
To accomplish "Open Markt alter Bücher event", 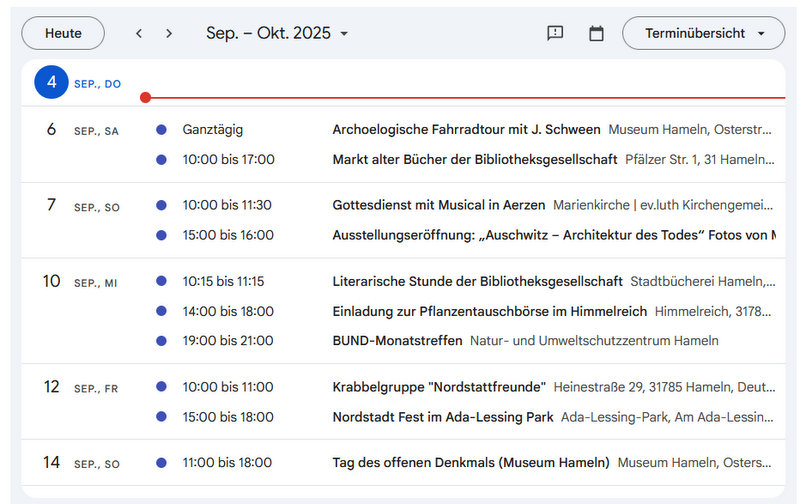I will point(474,159).
